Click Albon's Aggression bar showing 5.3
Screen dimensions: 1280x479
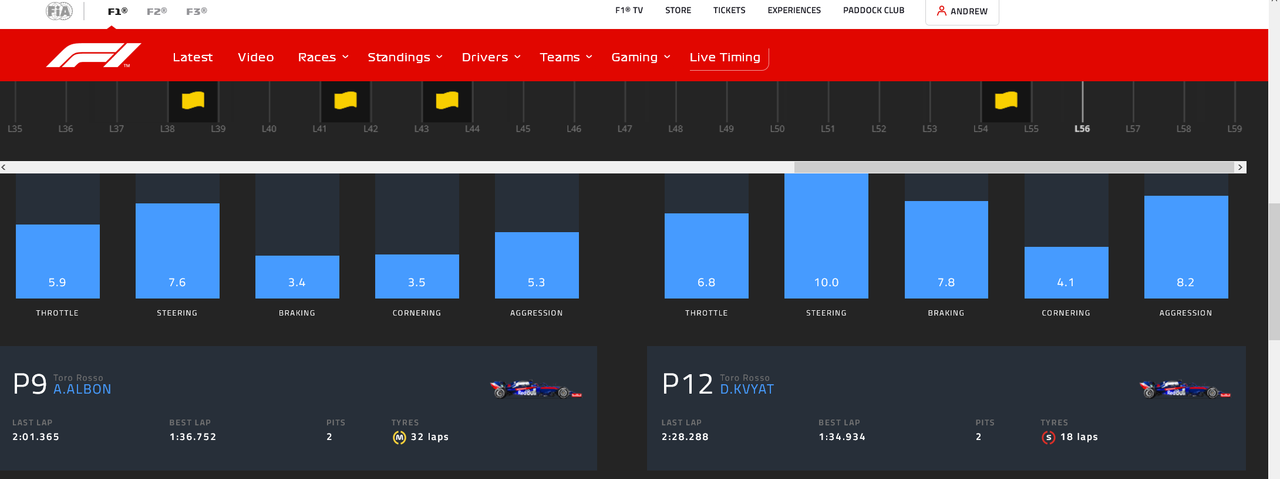pyautogui.click(x=537, y=265)
